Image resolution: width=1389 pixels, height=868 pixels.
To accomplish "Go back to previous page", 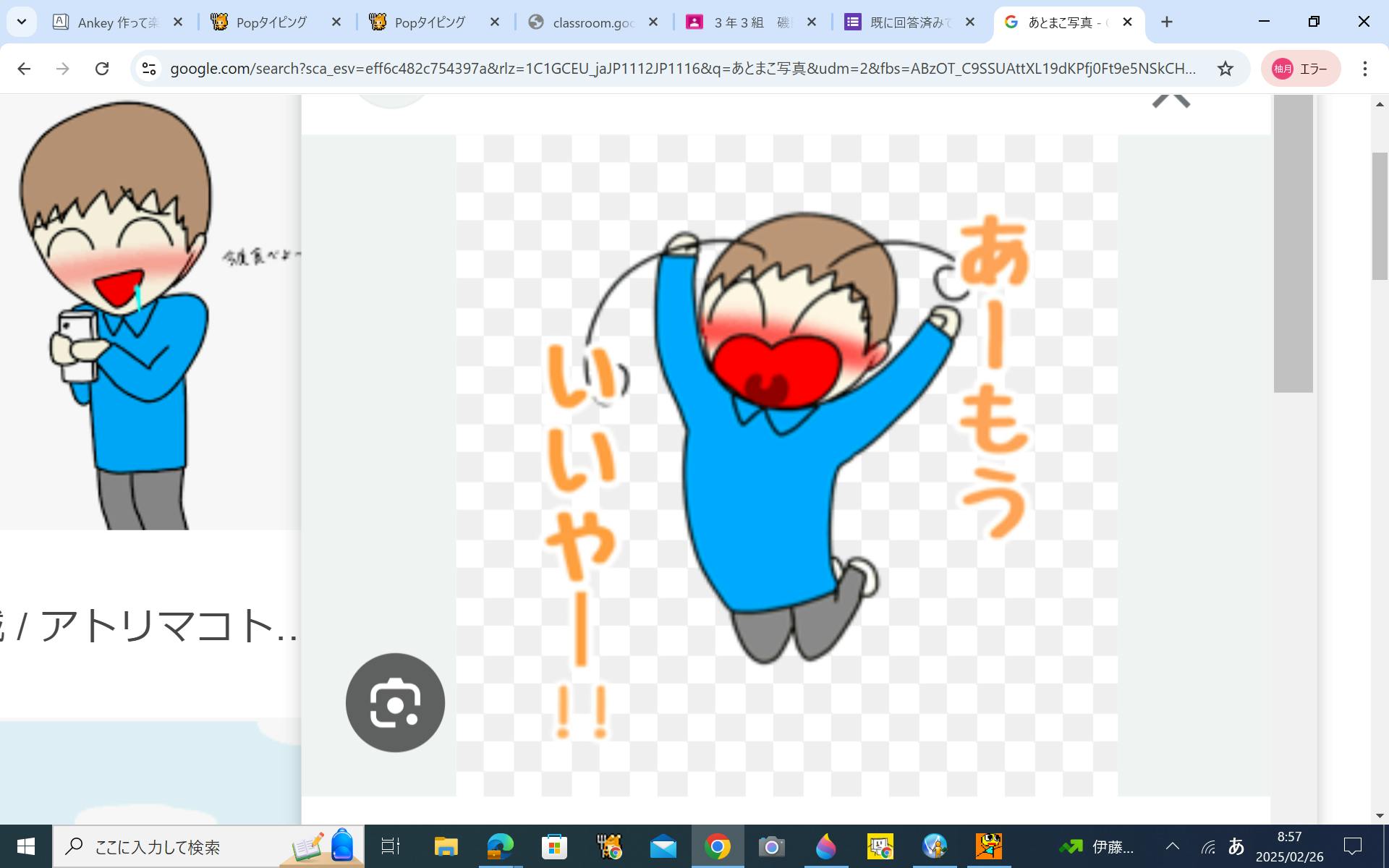I will point(24,69).
